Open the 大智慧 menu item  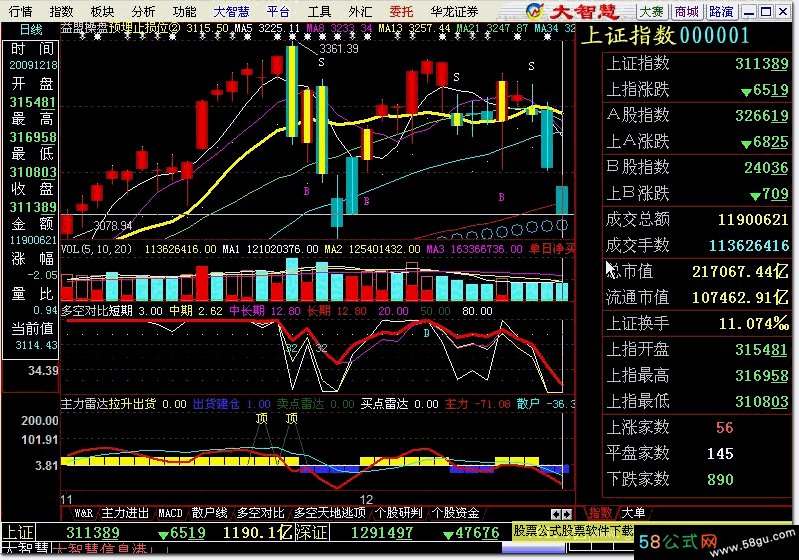point(231,11)
